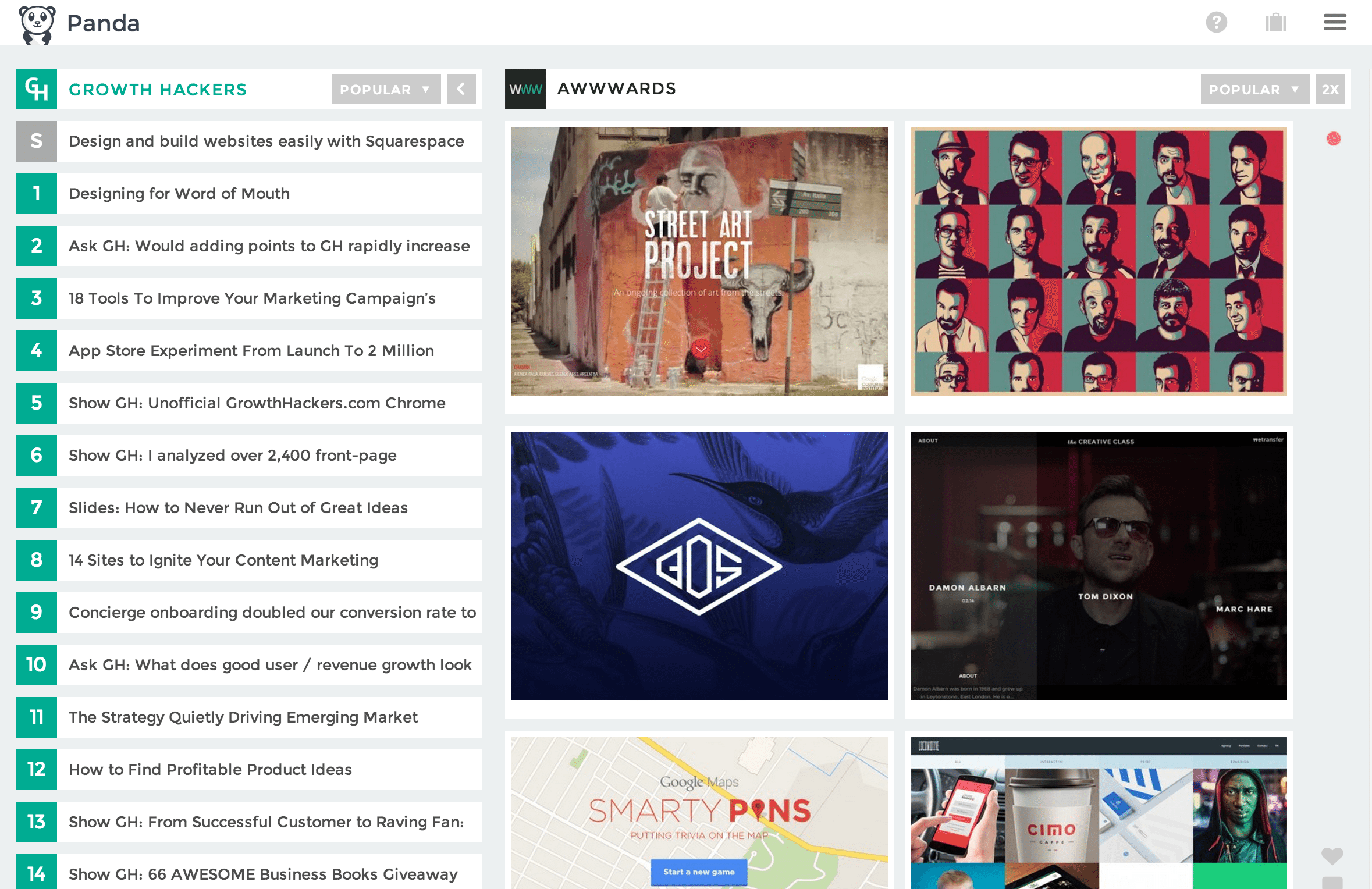This screenshot has height=889, width=1372.
Task: Toggle the 2X view button on Awwwards
Action: click(1331, 89)
